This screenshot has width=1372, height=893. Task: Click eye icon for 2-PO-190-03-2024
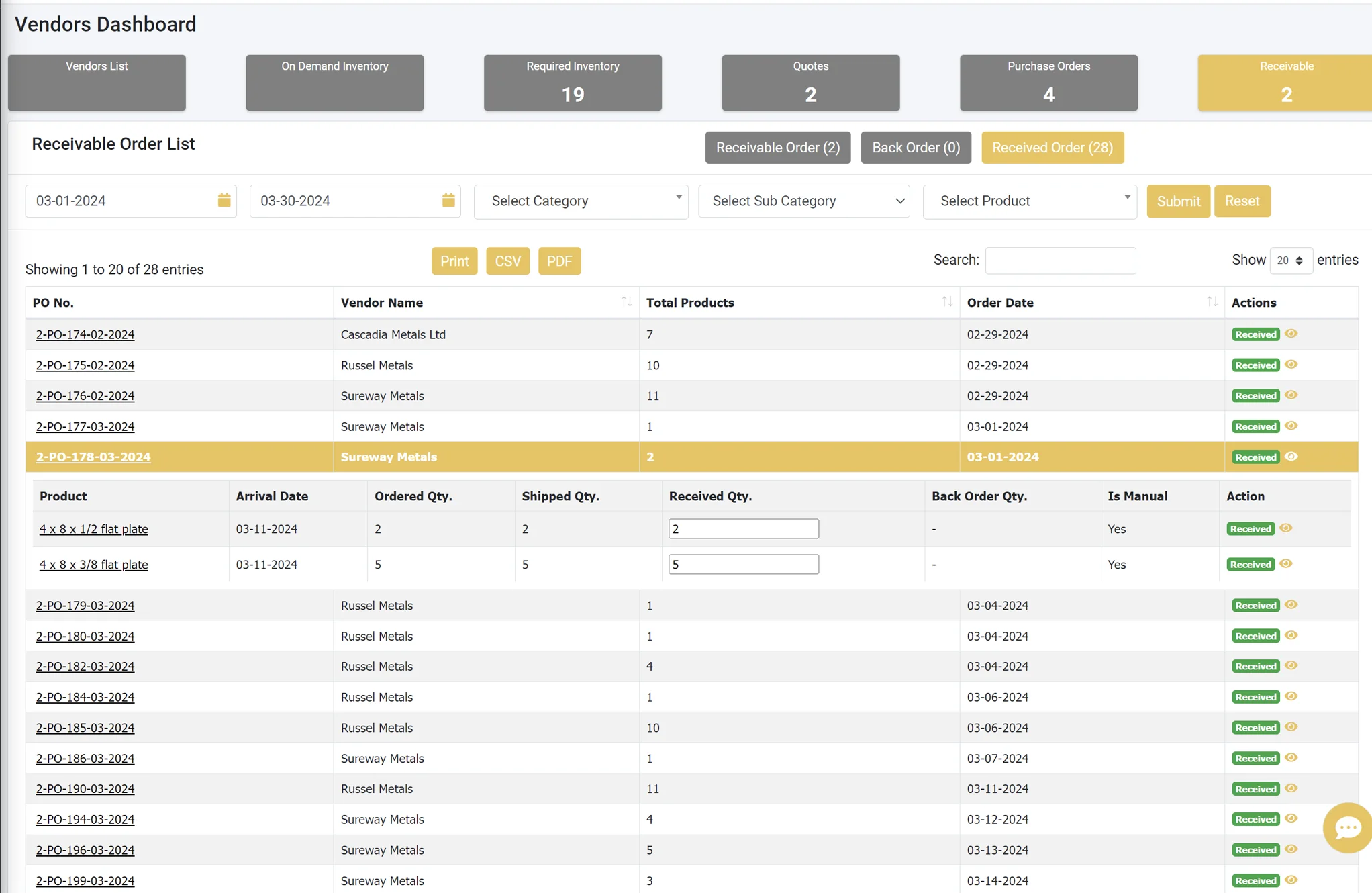coord(1291,788)
